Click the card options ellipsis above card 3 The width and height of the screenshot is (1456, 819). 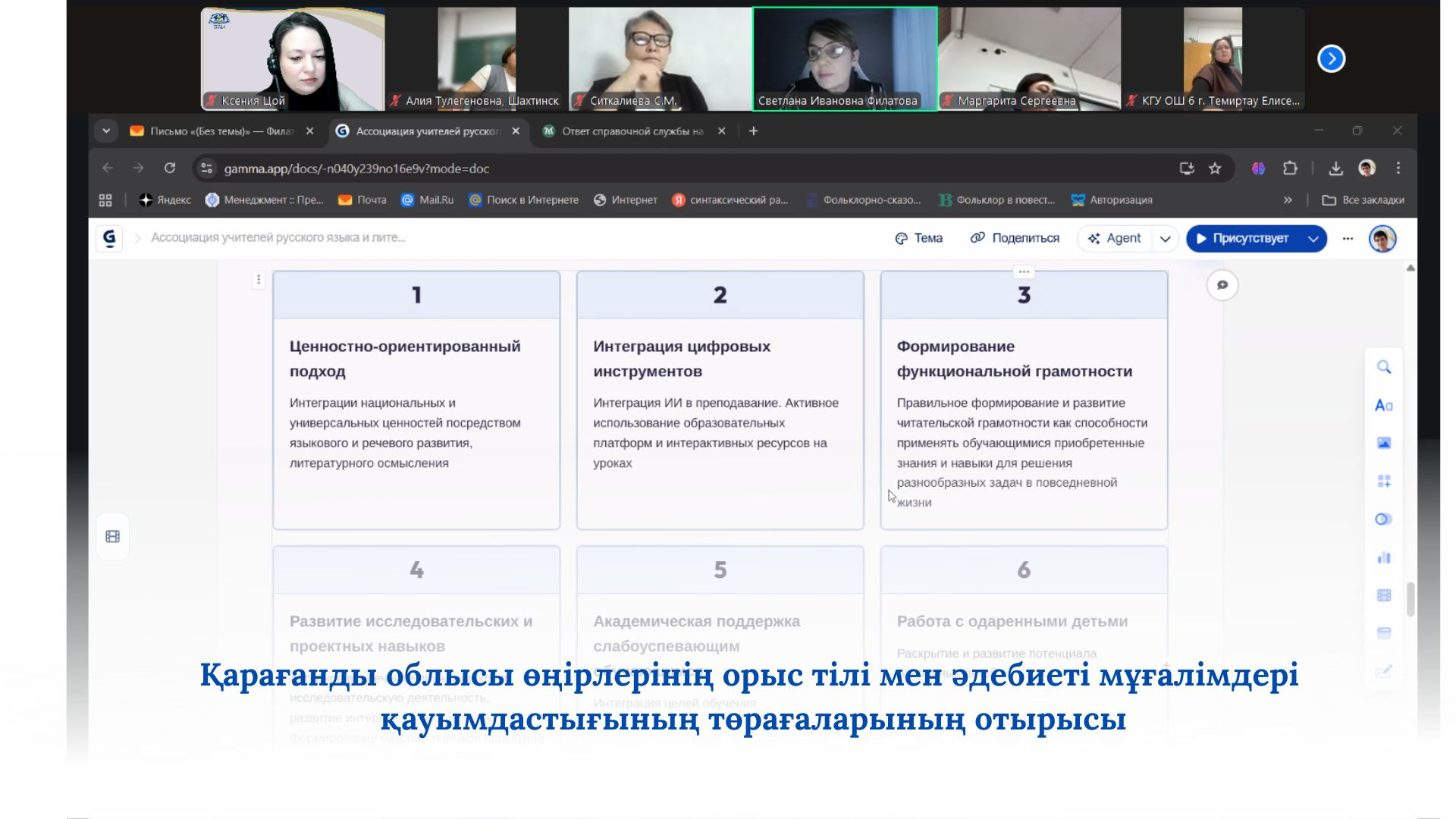(x=1024, y=271)
